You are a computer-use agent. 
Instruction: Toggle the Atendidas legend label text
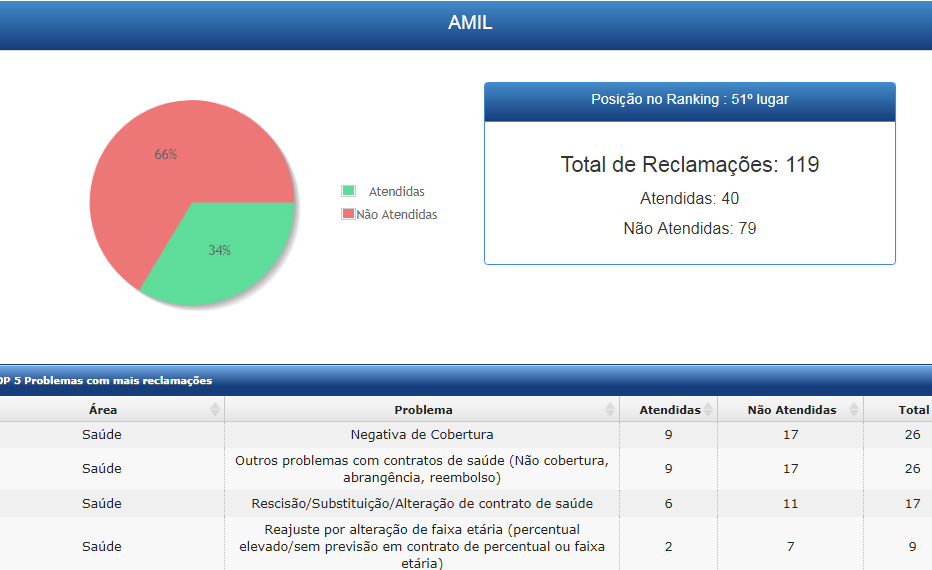tap(396, 191)
